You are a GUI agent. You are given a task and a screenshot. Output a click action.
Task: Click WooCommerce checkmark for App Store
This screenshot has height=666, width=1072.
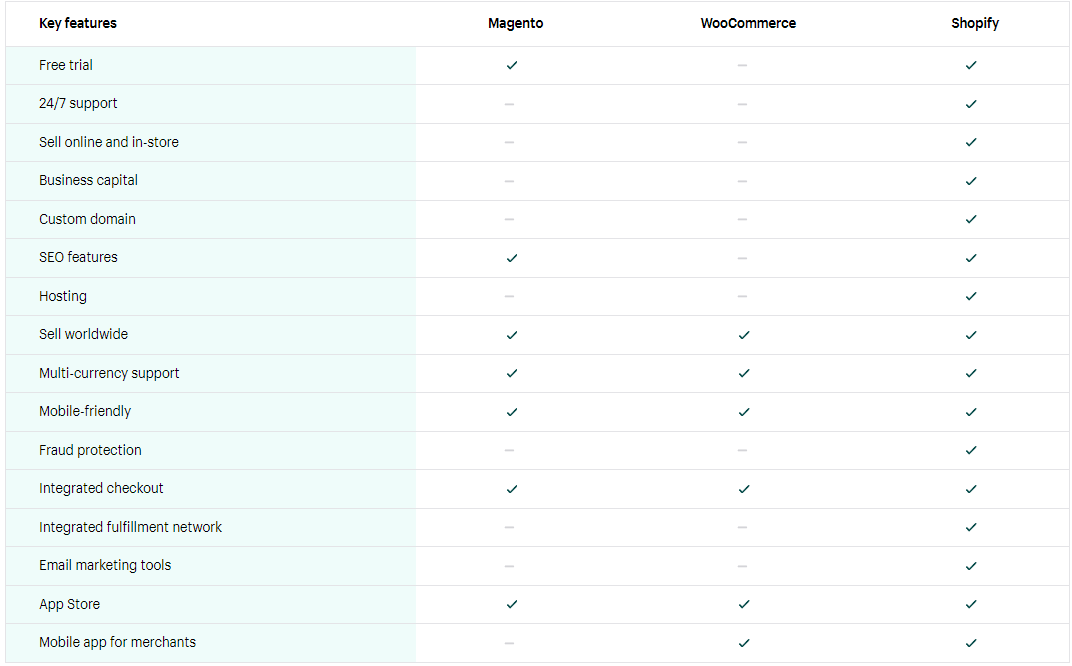coord(744,604)
